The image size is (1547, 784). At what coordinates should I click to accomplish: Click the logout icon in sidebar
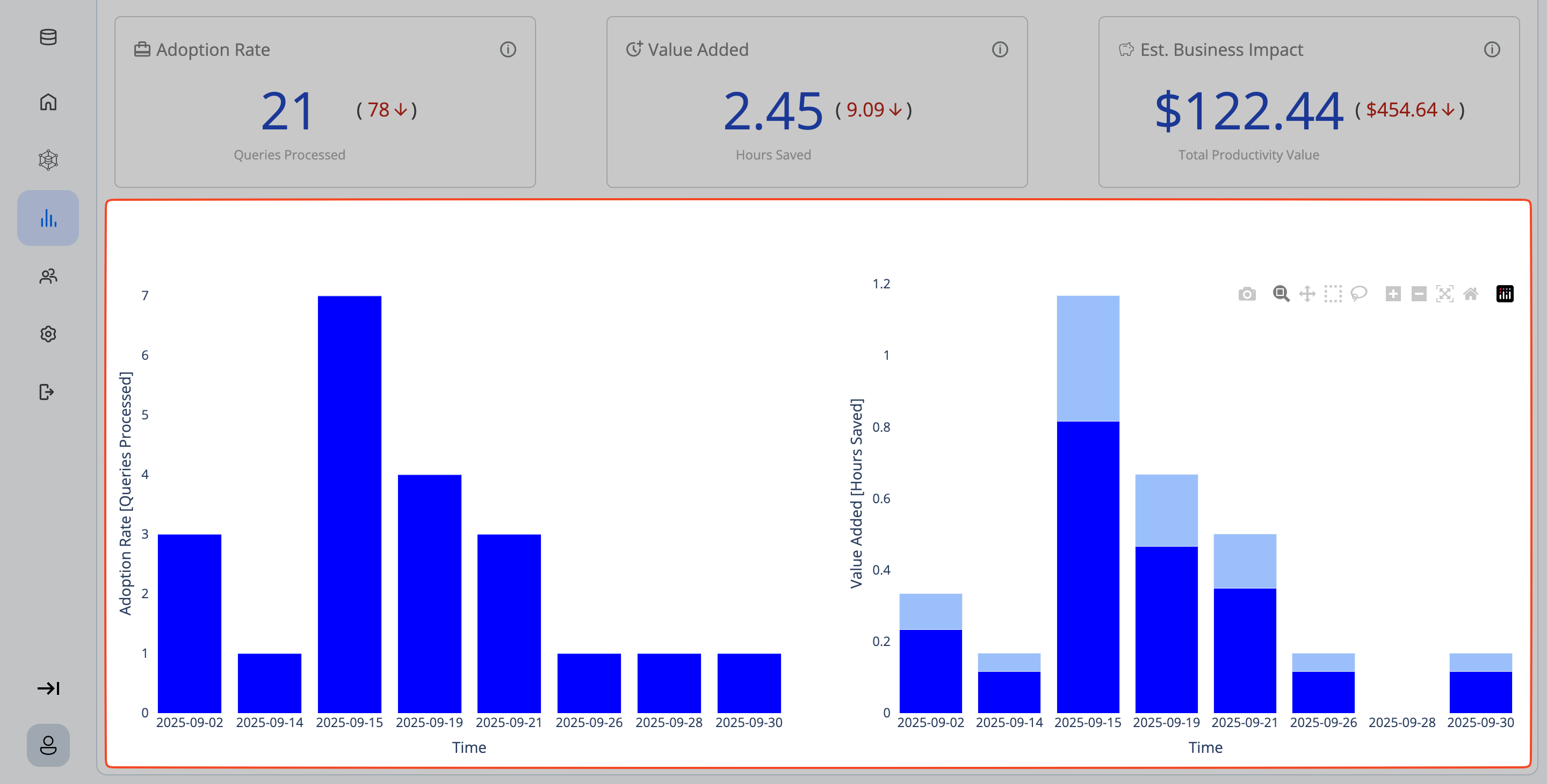point(47,392)
